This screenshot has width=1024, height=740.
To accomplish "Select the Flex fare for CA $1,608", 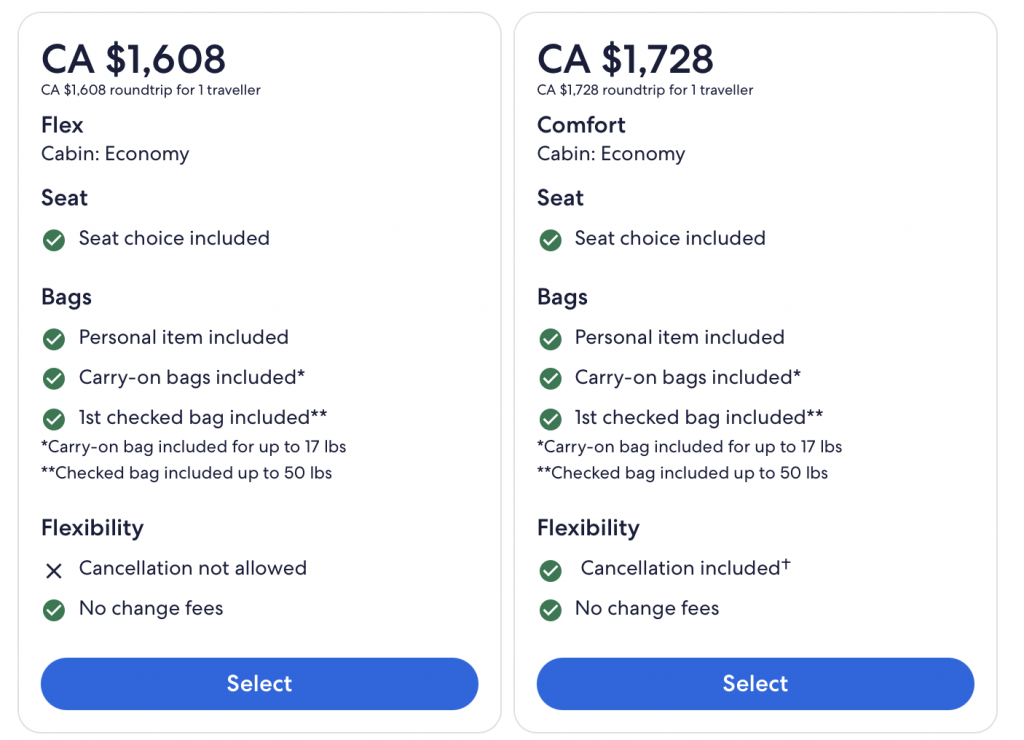I will tap(259, 684).
